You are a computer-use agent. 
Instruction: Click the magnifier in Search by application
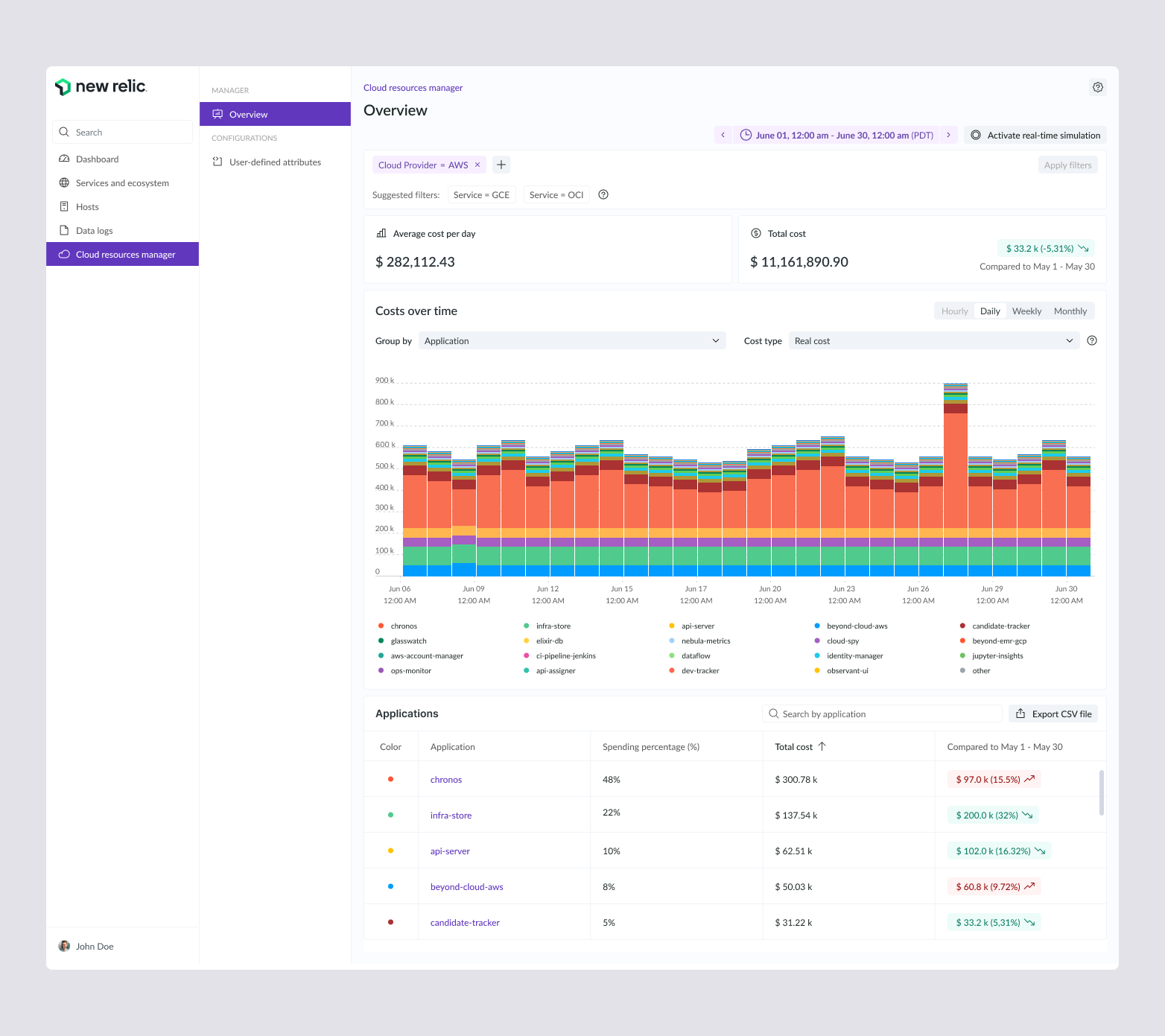[774, 714]
